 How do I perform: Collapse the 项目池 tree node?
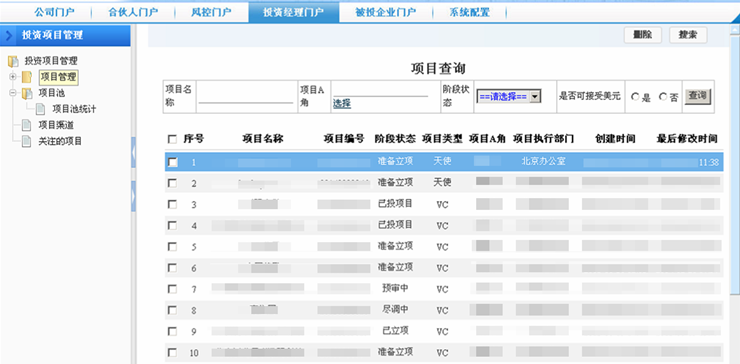coord(13,93)
